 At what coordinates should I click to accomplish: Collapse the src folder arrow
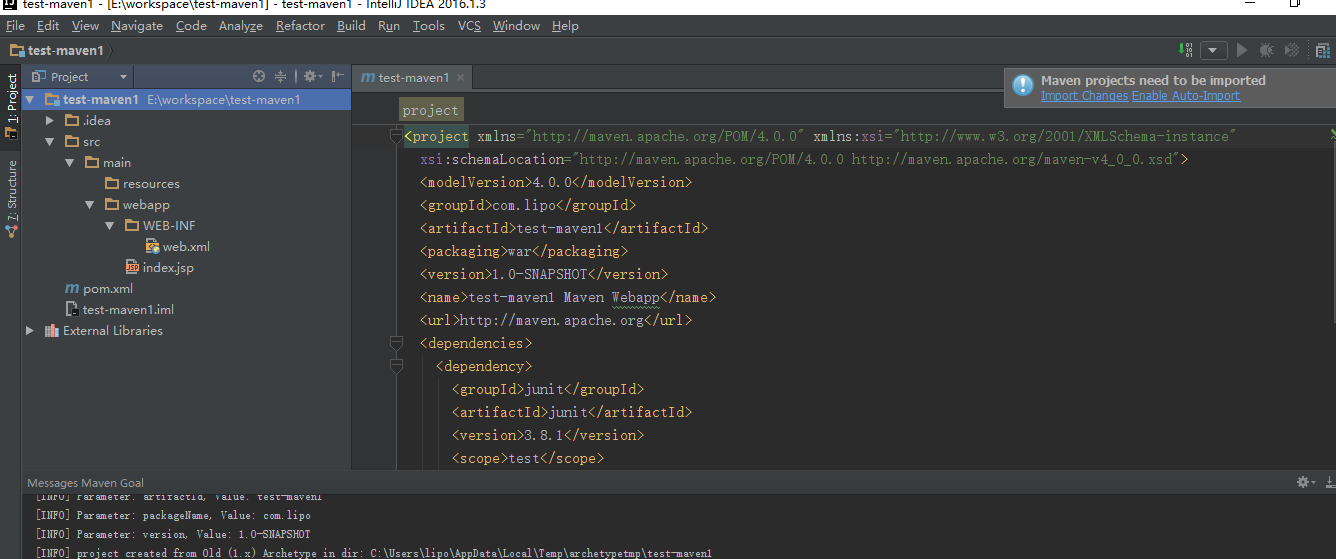50,141
